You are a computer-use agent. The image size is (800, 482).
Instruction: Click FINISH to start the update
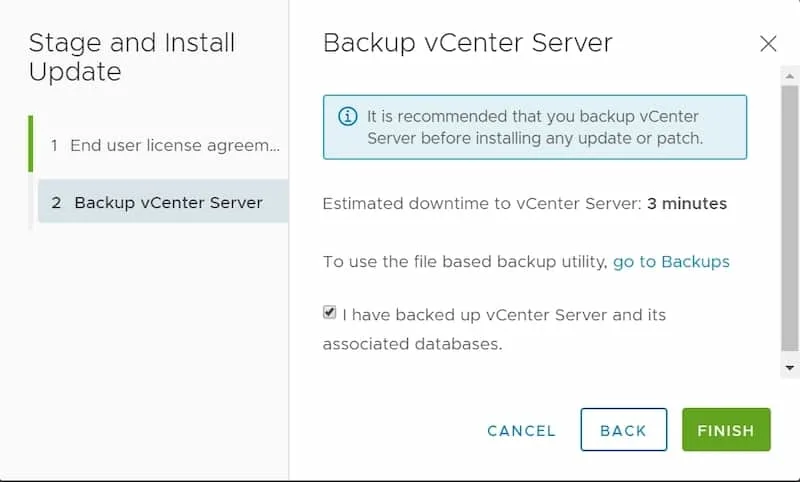point(726,429)
